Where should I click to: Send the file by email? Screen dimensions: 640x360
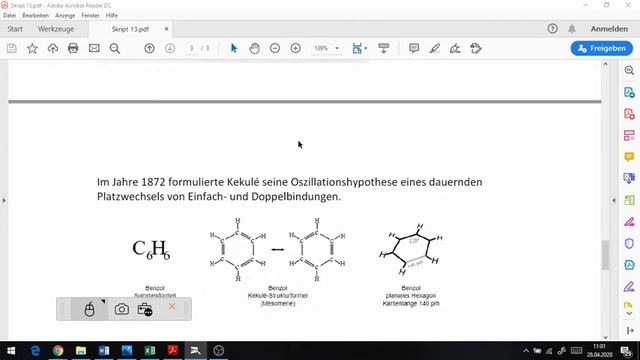(94, 49)
